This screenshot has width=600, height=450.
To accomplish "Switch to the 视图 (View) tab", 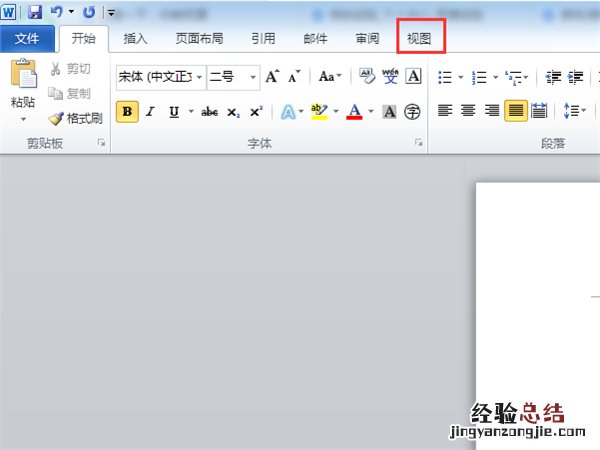I will tap(419, 39).
